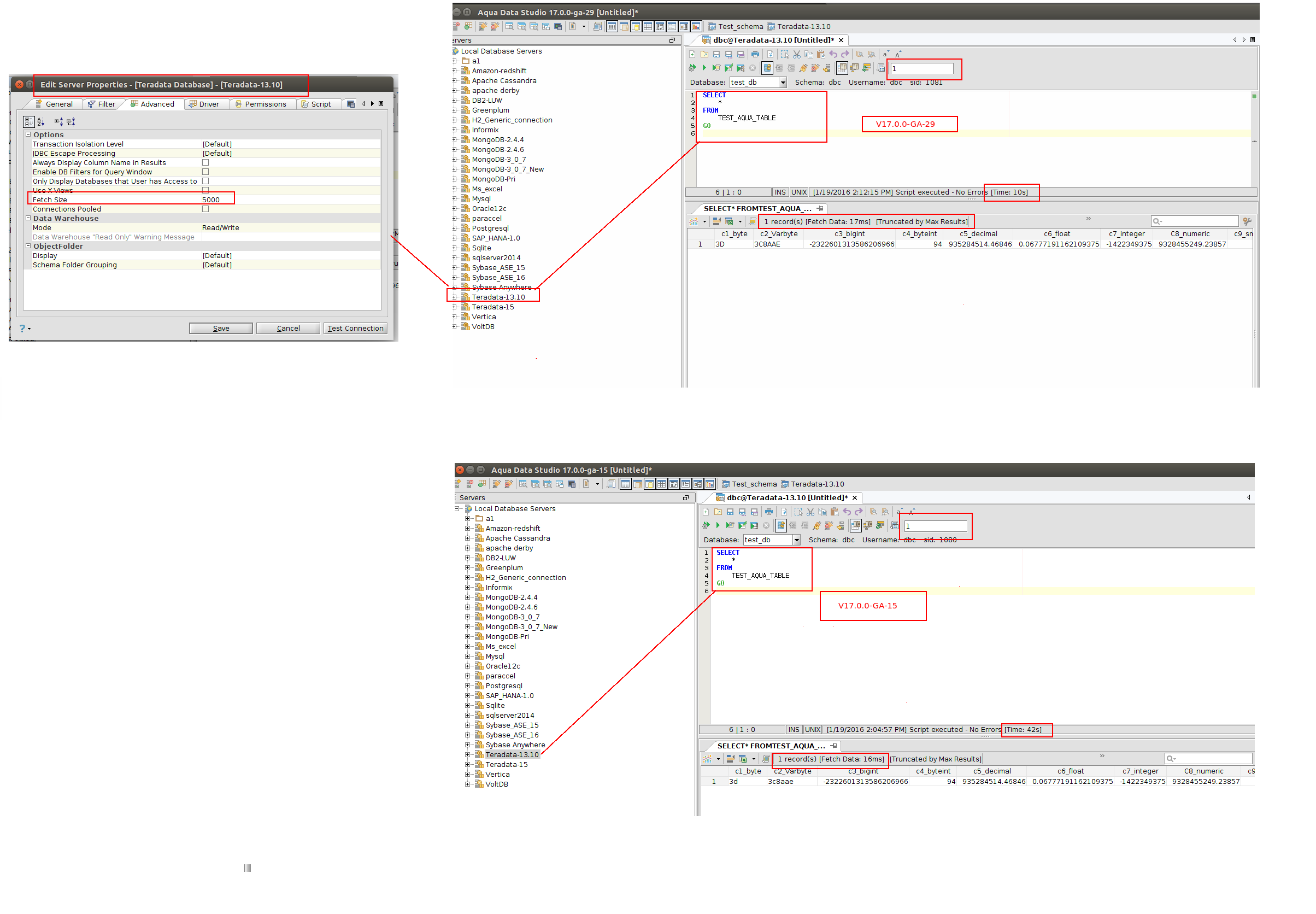The image size is (1316, 914).
Task: Expand the Teradata-15 node in the ga-15 server tree
Action: click(x=467, y=765)
